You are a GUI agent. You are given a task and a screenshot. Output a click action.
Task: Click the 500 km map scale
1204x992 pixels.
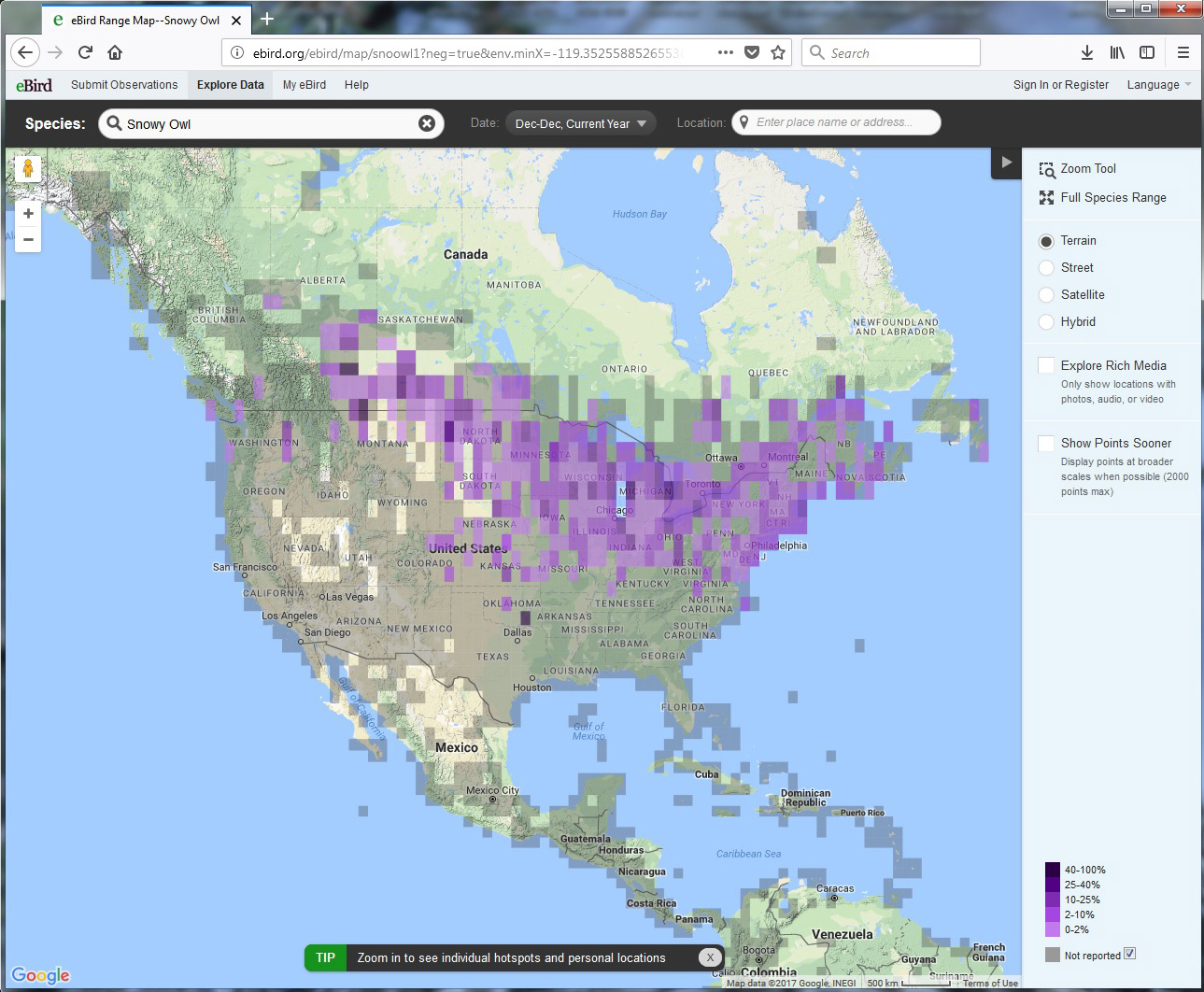click(x=908, y=983)
